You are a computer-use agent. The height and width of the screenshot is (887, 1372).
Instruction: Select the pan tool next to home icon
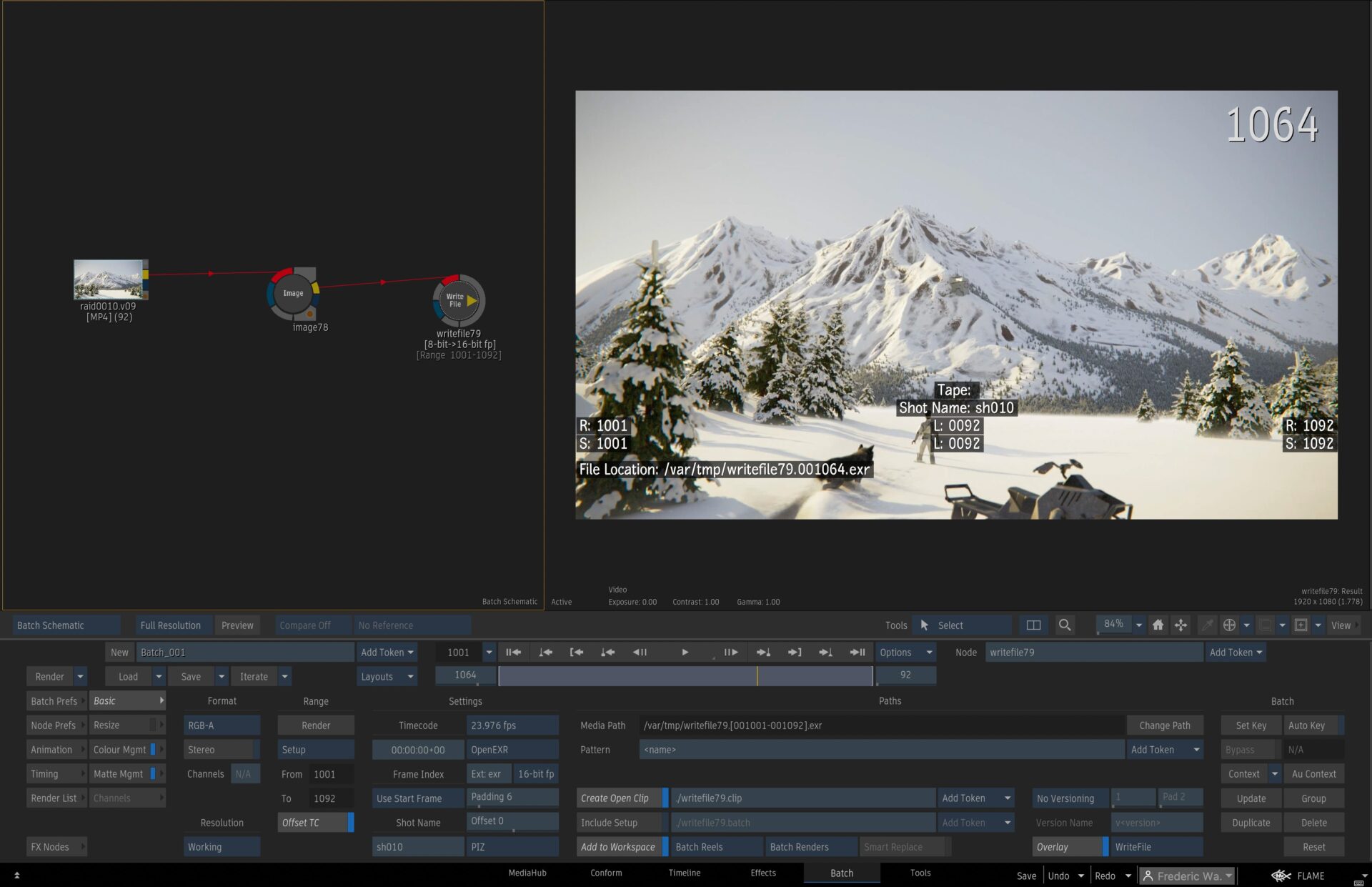click(1181, 625)
